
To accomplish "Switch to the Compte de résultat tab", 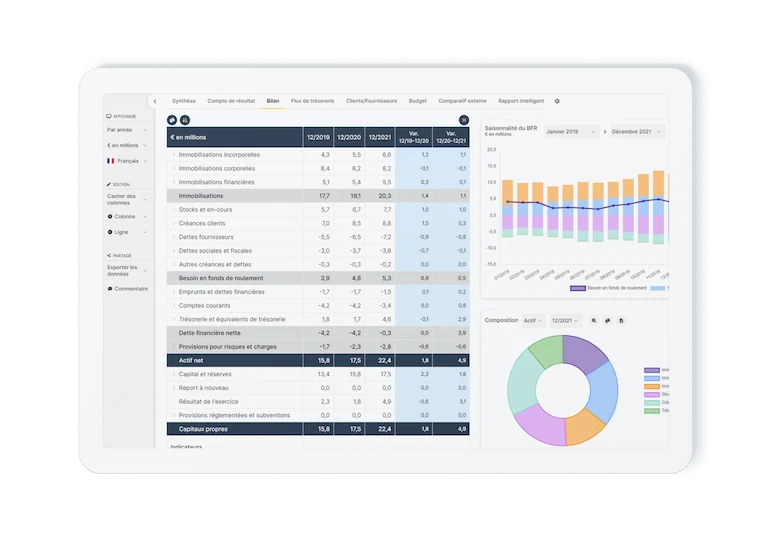I will click(x=230, y=101).
